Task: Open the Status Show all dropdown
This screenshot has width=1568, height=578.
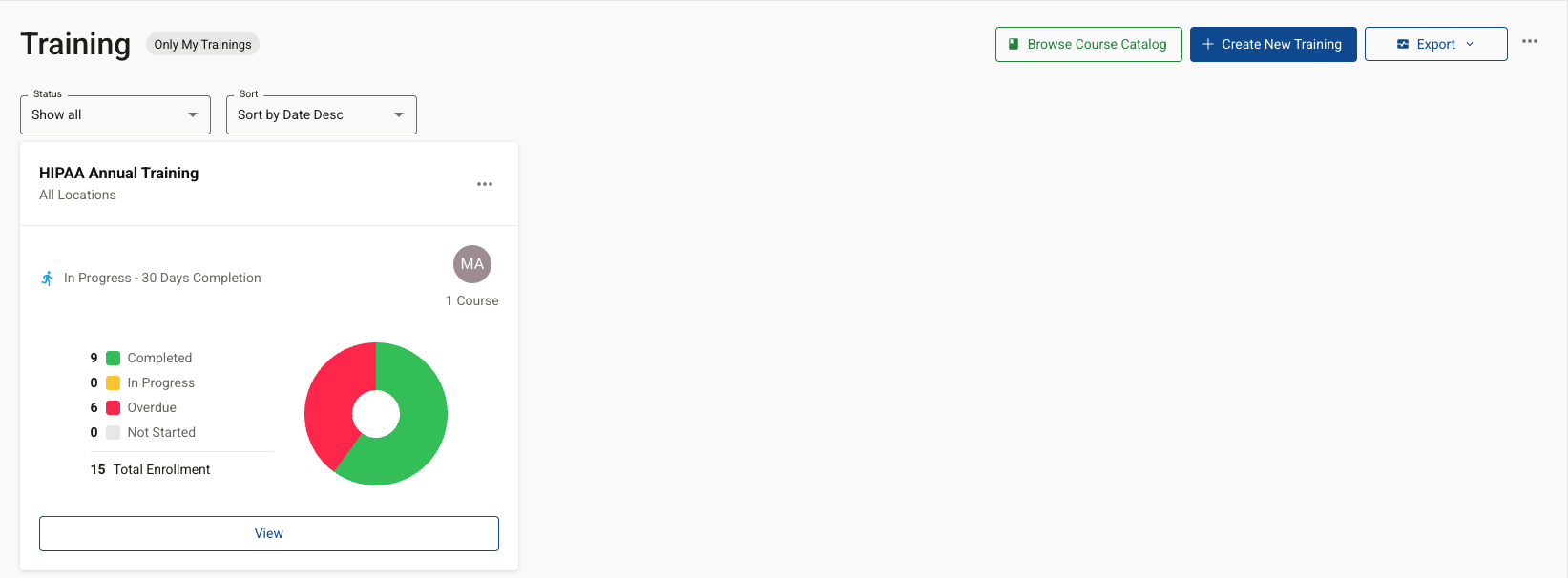Action: tap(115, 114)
